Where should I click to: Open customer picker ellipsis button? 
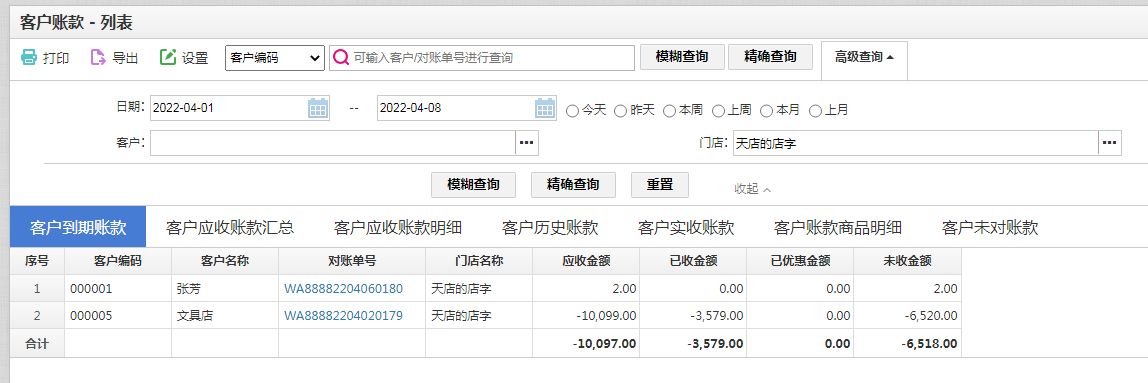(x=526, y=143)
